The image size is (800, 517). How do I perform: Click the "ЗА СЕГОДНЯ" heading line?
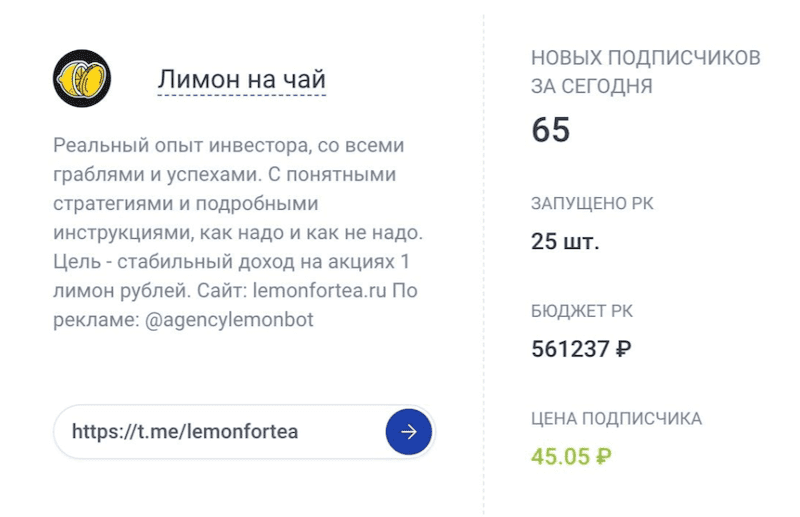pyautogui.click(x=592, y=86)
